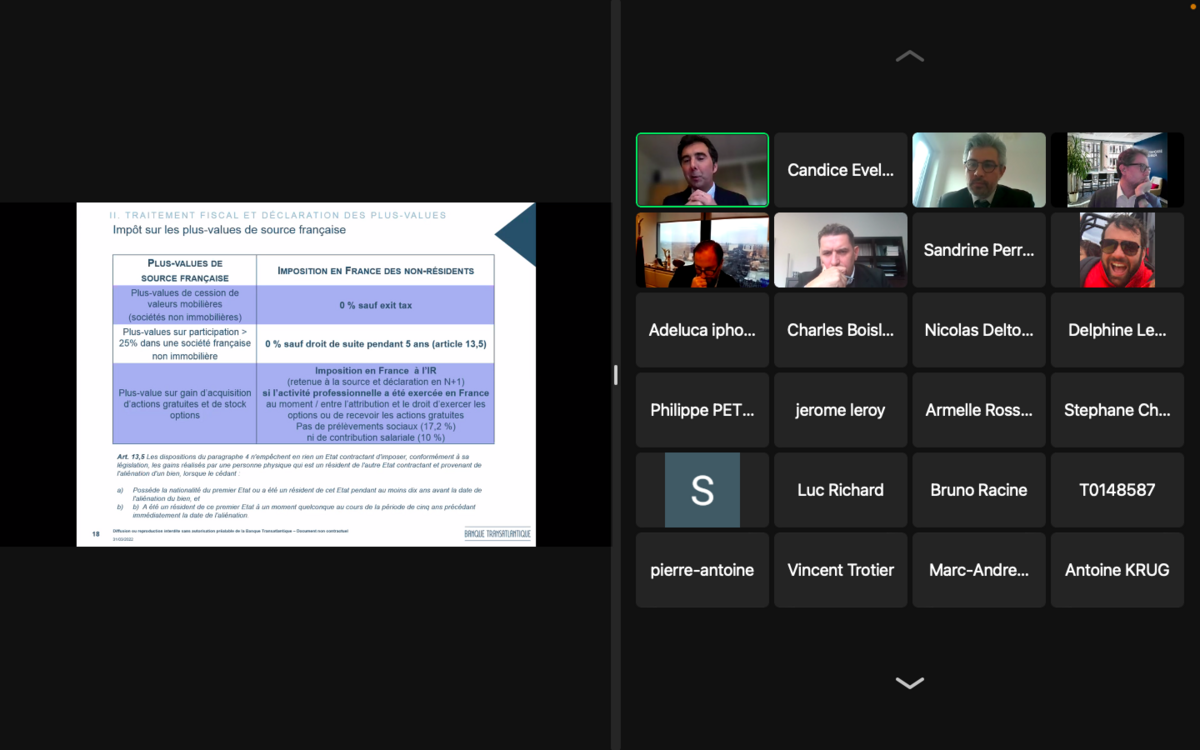Click the dark blue triangle on slide corner
The image size is (1200, 750).
pyautogui.click(x=518, y=236)
